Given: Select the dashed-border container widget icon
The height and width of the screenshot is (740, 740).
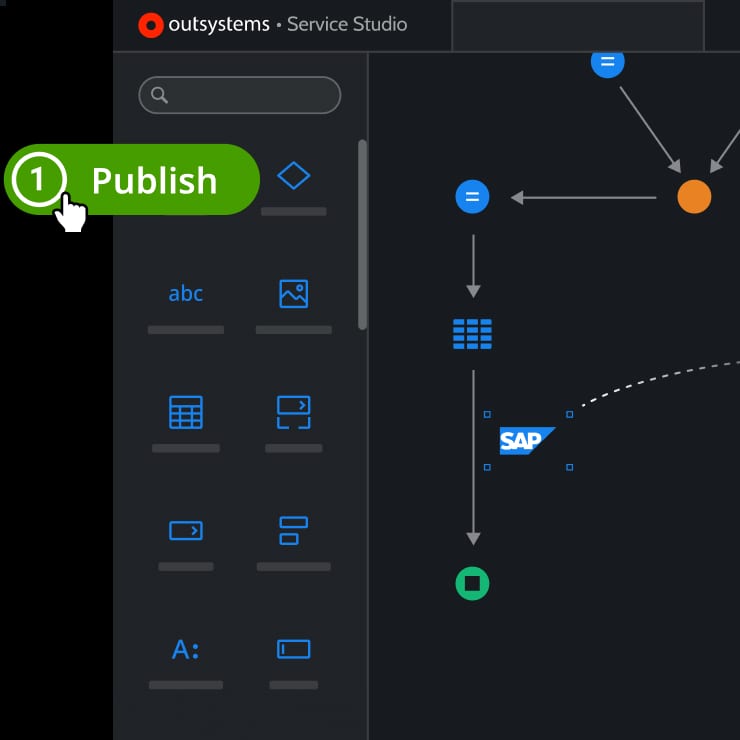Looking at the screenshot, I should 293,411.
